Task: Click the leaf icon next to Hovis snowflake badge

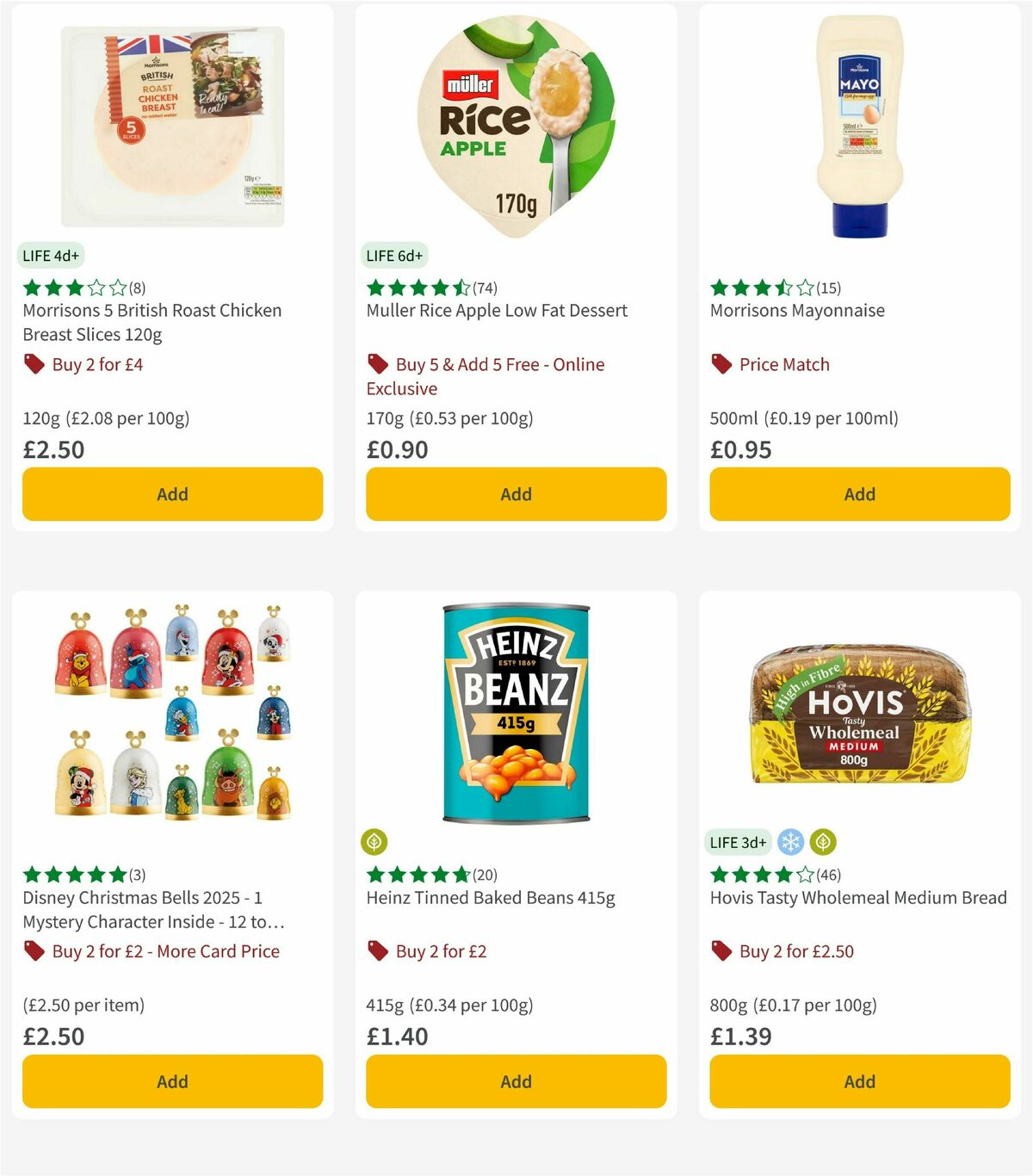Action: 824,841
